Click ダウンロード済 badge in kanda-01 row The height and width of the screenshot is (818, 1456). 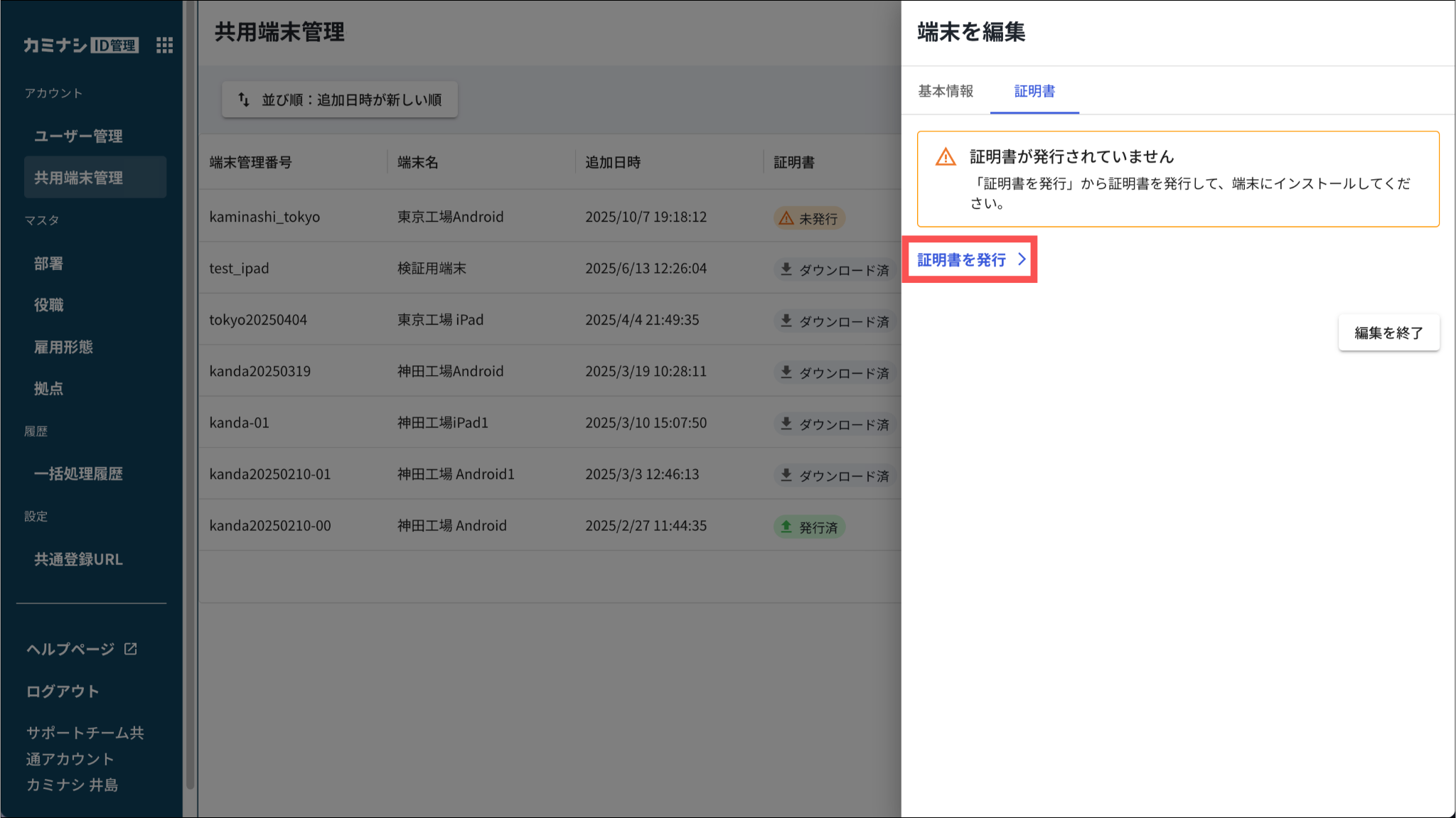click(x=835, y=424)
